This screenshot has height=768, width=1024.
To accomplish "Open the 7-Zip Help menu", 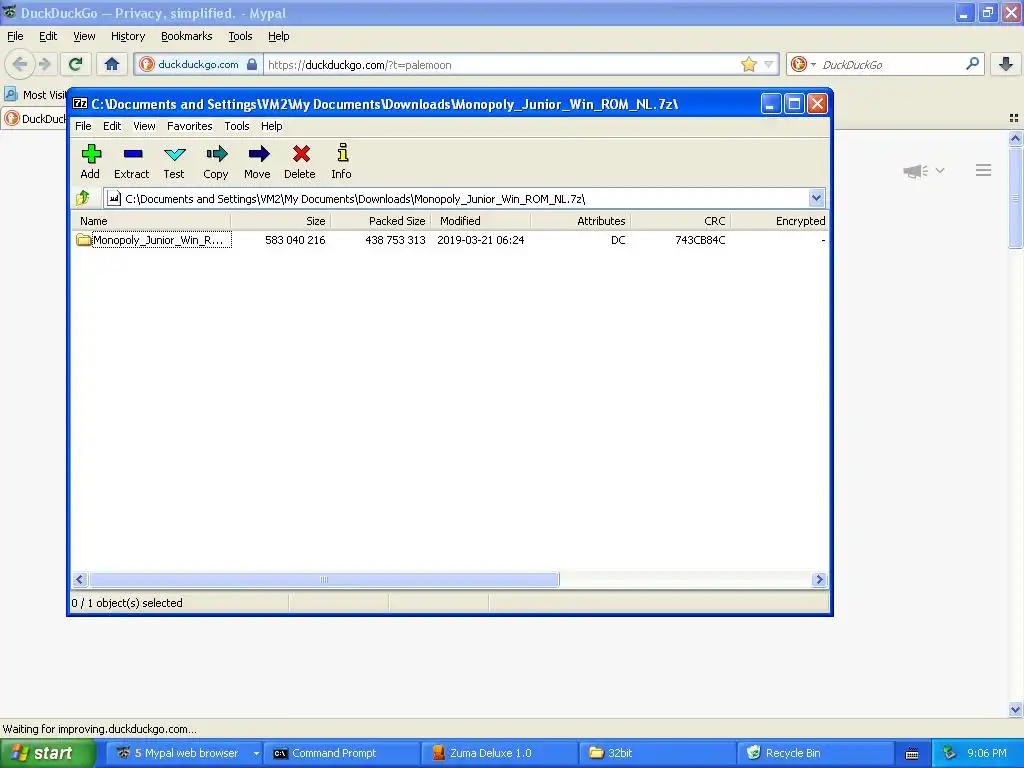I will point(272,126).
